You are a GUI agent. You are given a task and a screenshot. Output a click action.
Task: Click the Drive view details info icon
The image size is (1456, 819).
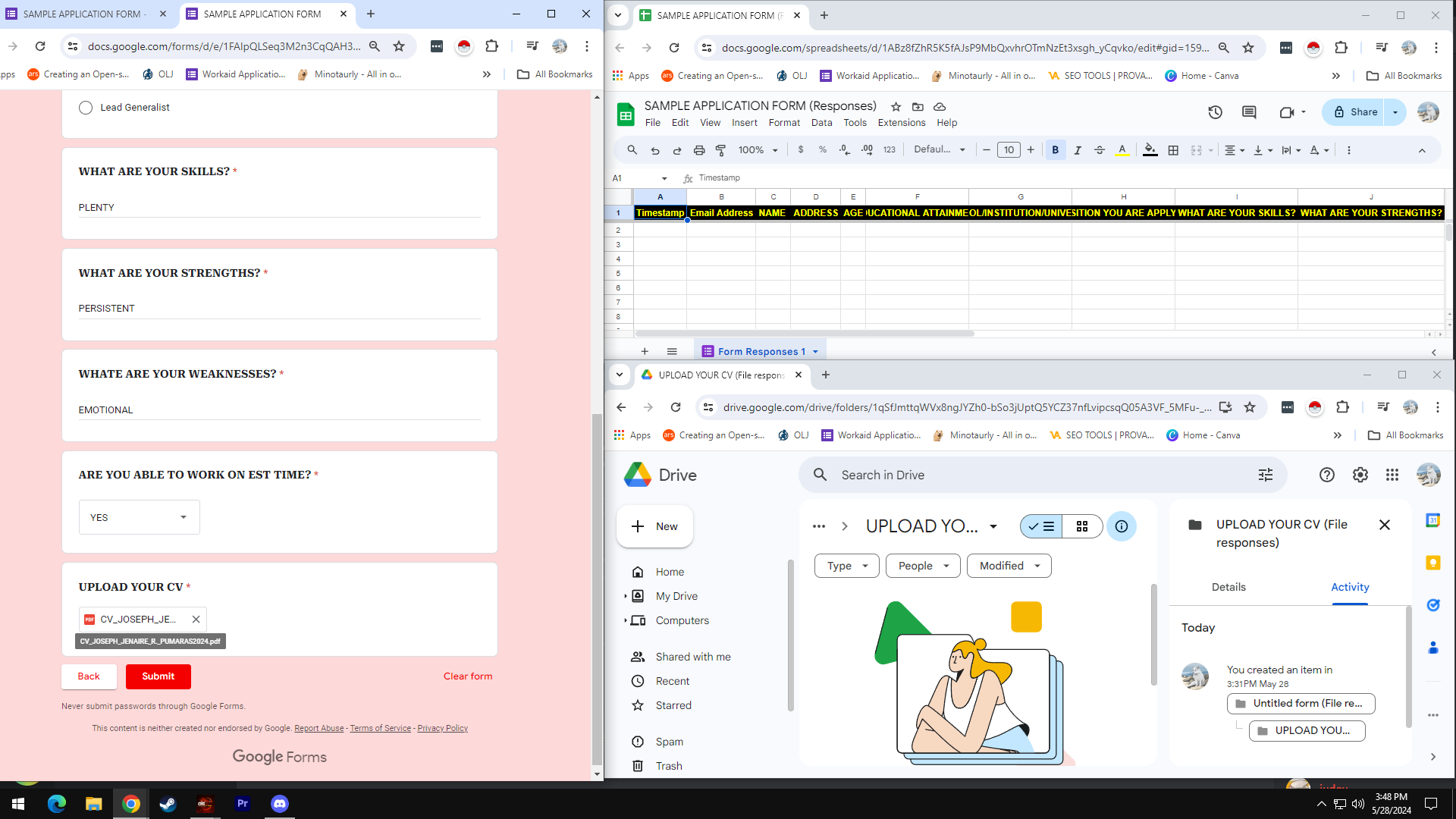tap(1121, 526)
